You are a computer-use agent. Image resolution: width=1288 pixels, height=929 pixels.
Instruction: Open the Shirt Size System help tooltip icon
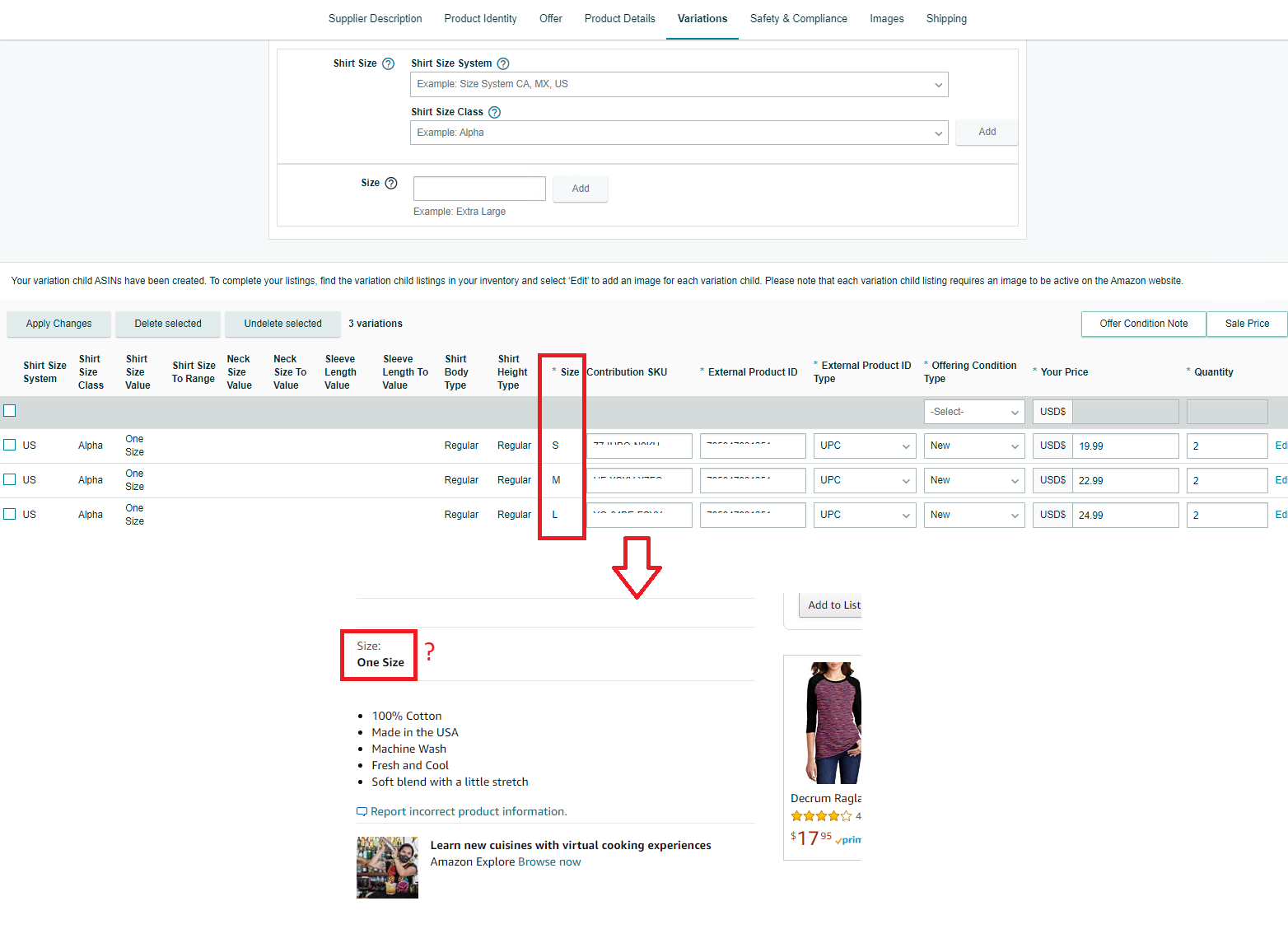coord(503,63)
